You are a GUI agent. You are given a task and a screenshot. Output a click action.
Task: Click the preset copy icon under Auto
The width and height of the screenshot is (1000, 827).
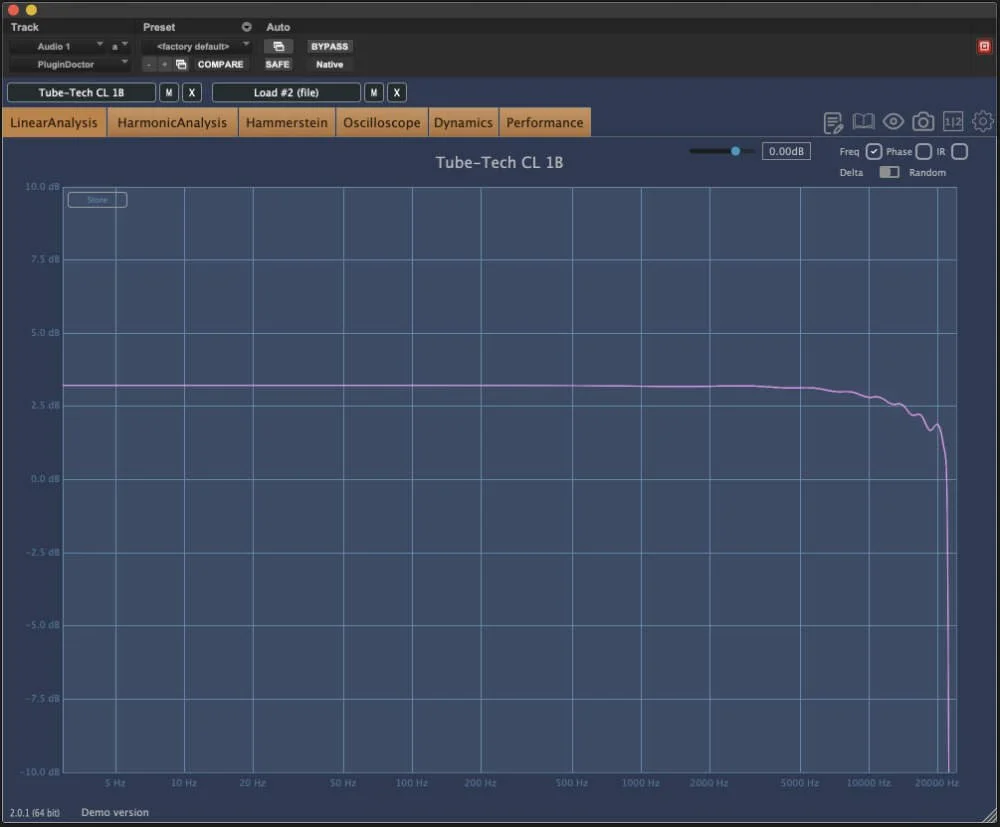(279, 46)
